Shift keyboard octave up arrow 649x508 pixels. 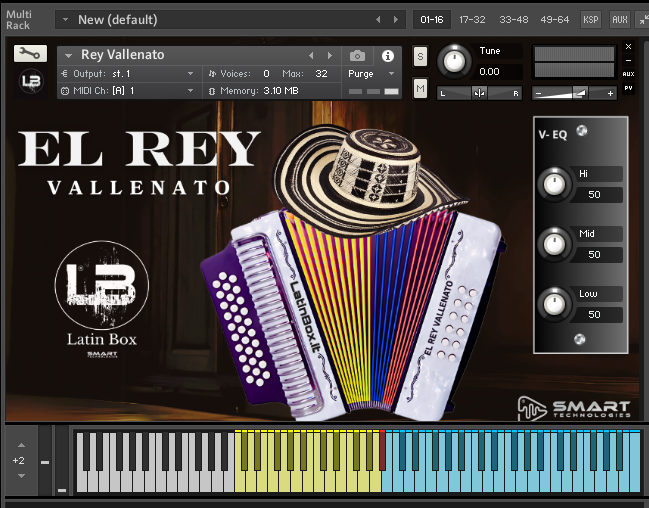pos(22,445)
